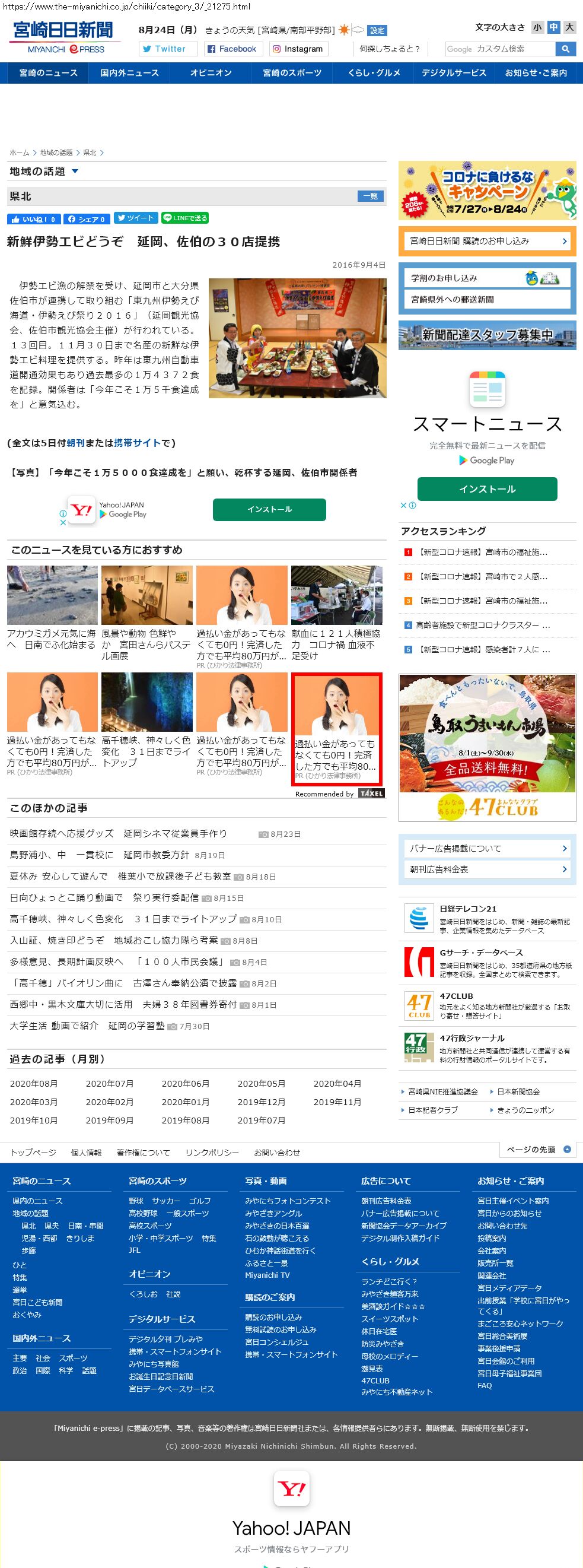Viewport: 583px width, 1568px height.
Task: Open オピニオン menu tab
Action: click(211, 72)
